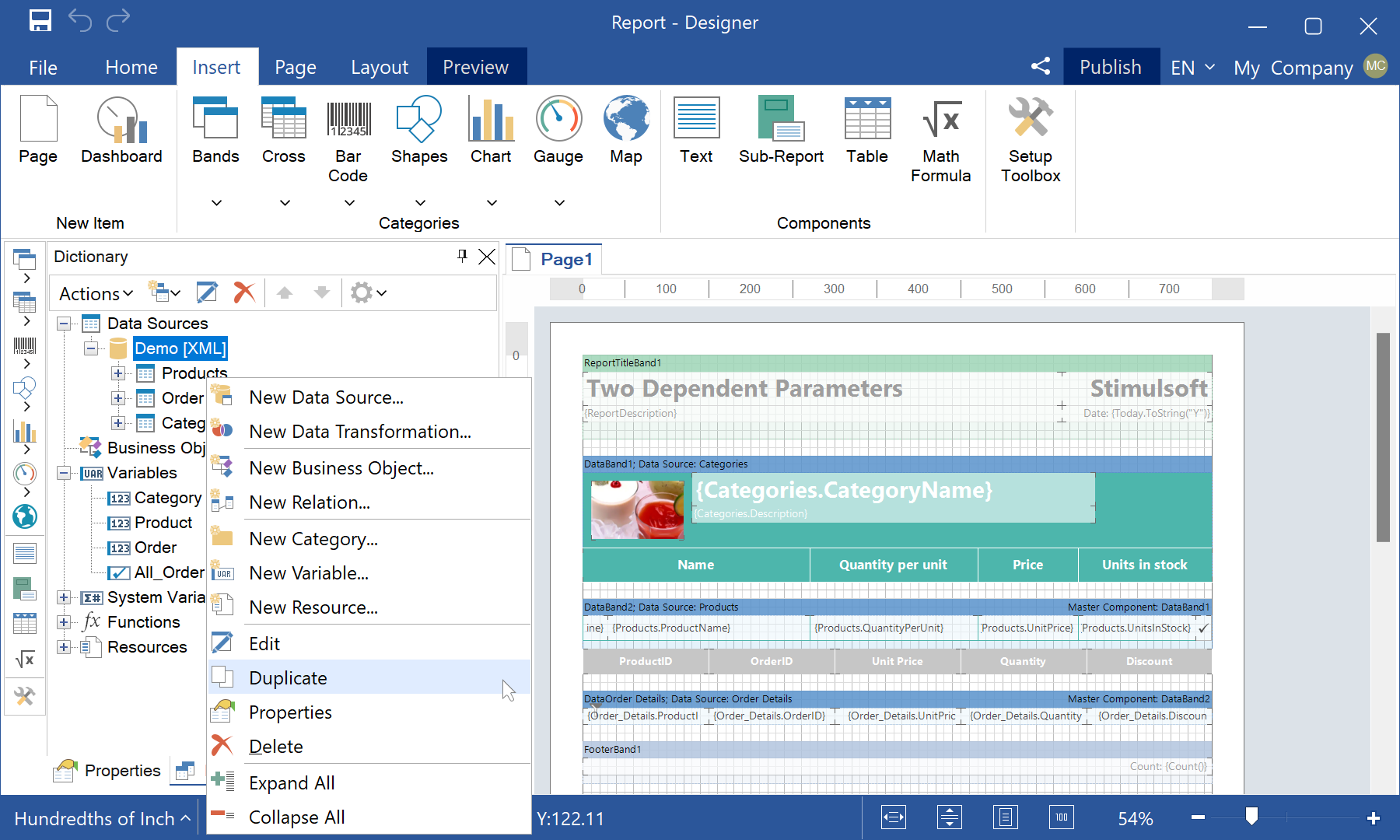Open the Properties panel tab at bottom
Viewport: 1400px width, 840px height.
tap(107, 770)
